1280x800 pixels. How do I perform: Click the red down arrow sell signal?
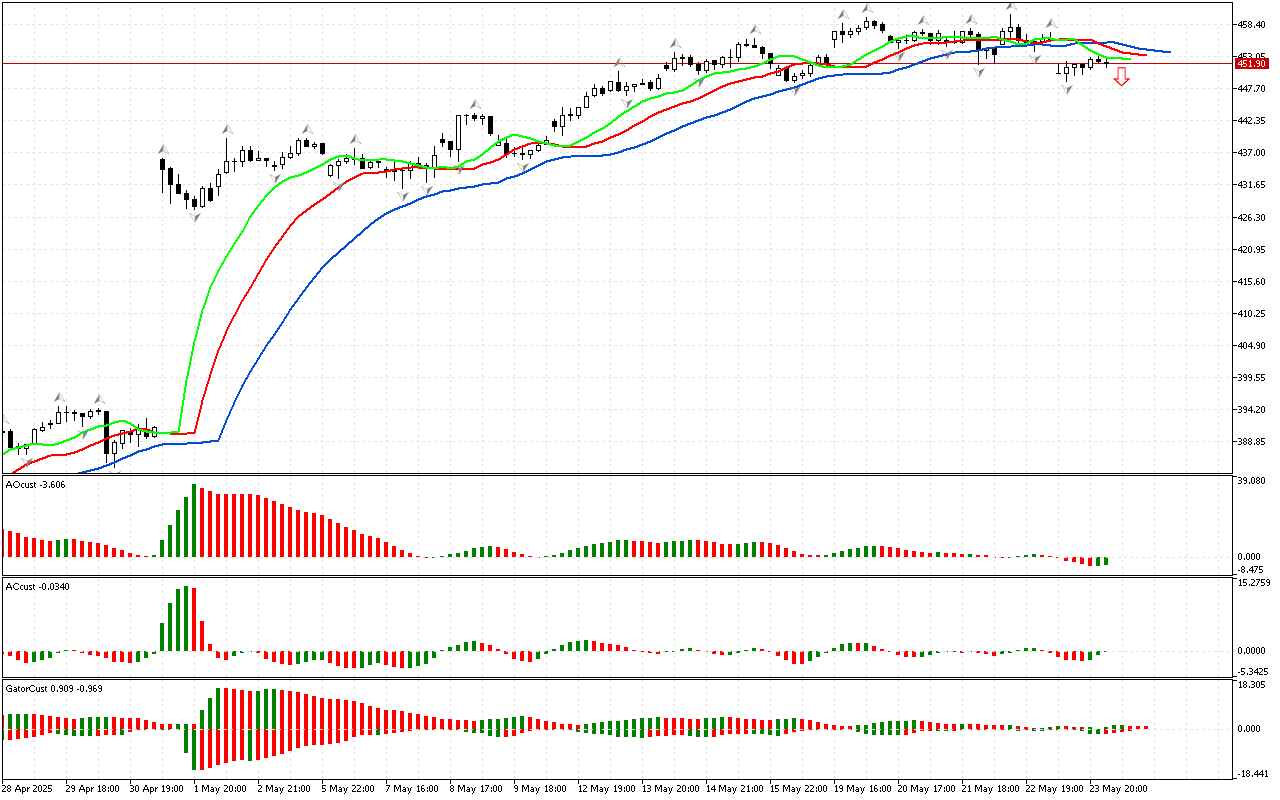click(1122, 77)
